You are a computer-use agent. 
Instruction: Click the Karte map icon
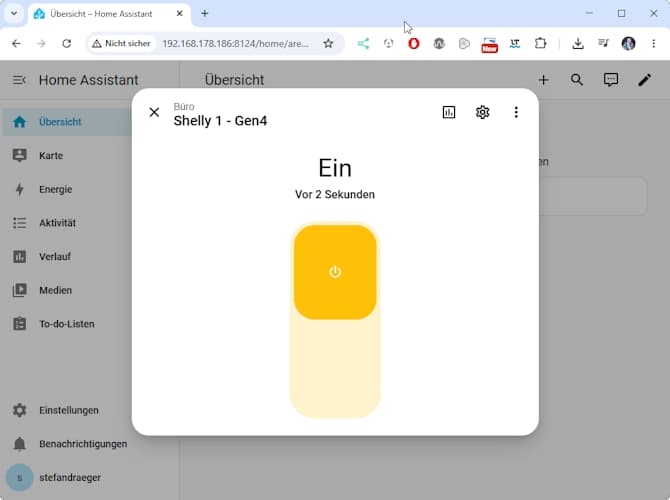pos(19,156)
